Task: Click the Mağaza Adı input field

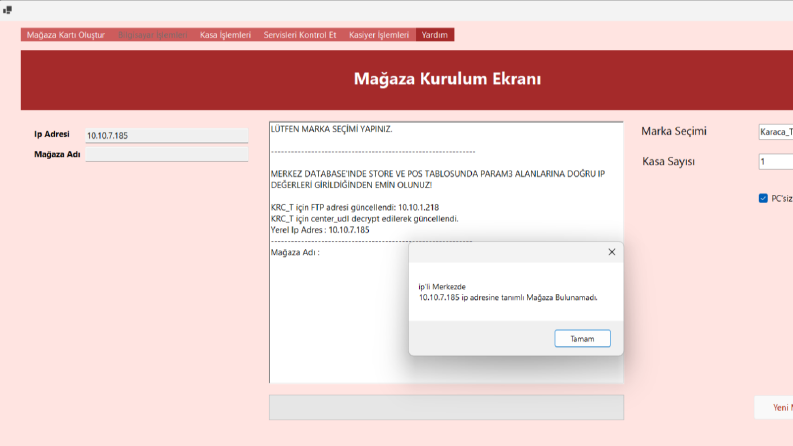Action: pos(167,154)
